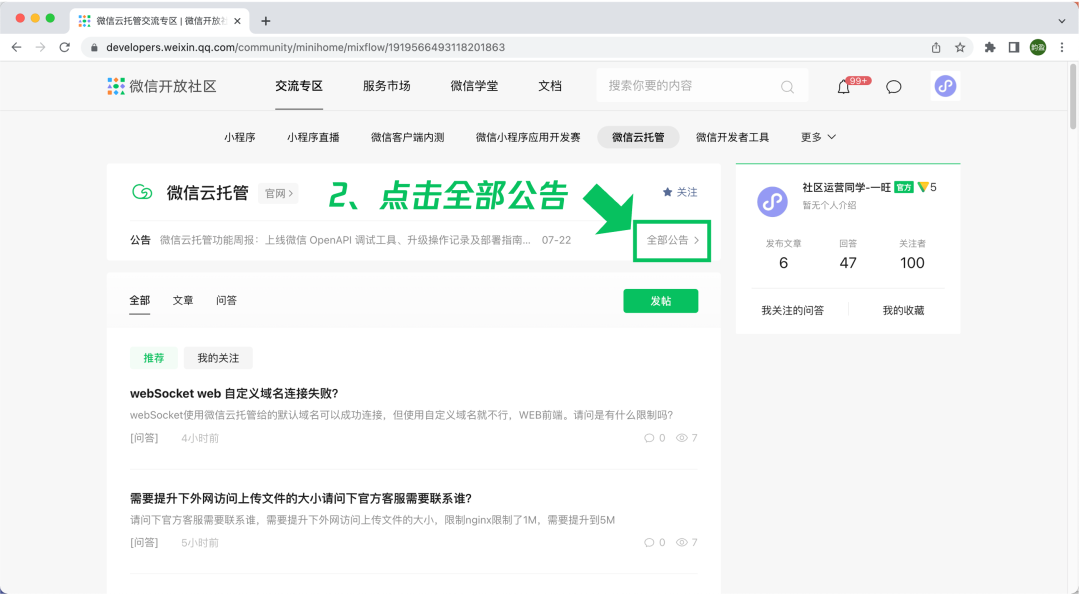This screenshot has height=594, width=1080.
Task: Click the 微信云托管 cloud logo icon
Action: [143, 192]
